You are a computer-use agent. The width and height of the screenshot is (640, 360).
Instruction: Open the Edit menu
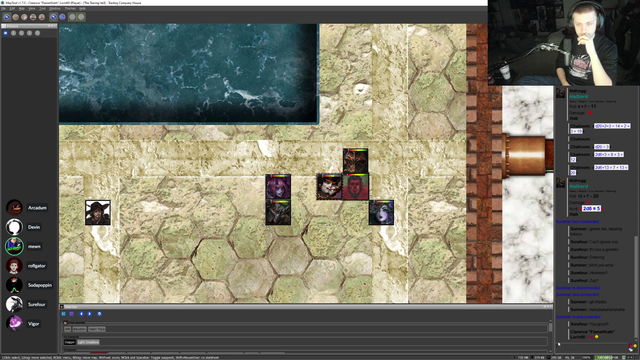click(x=12, y=8)
